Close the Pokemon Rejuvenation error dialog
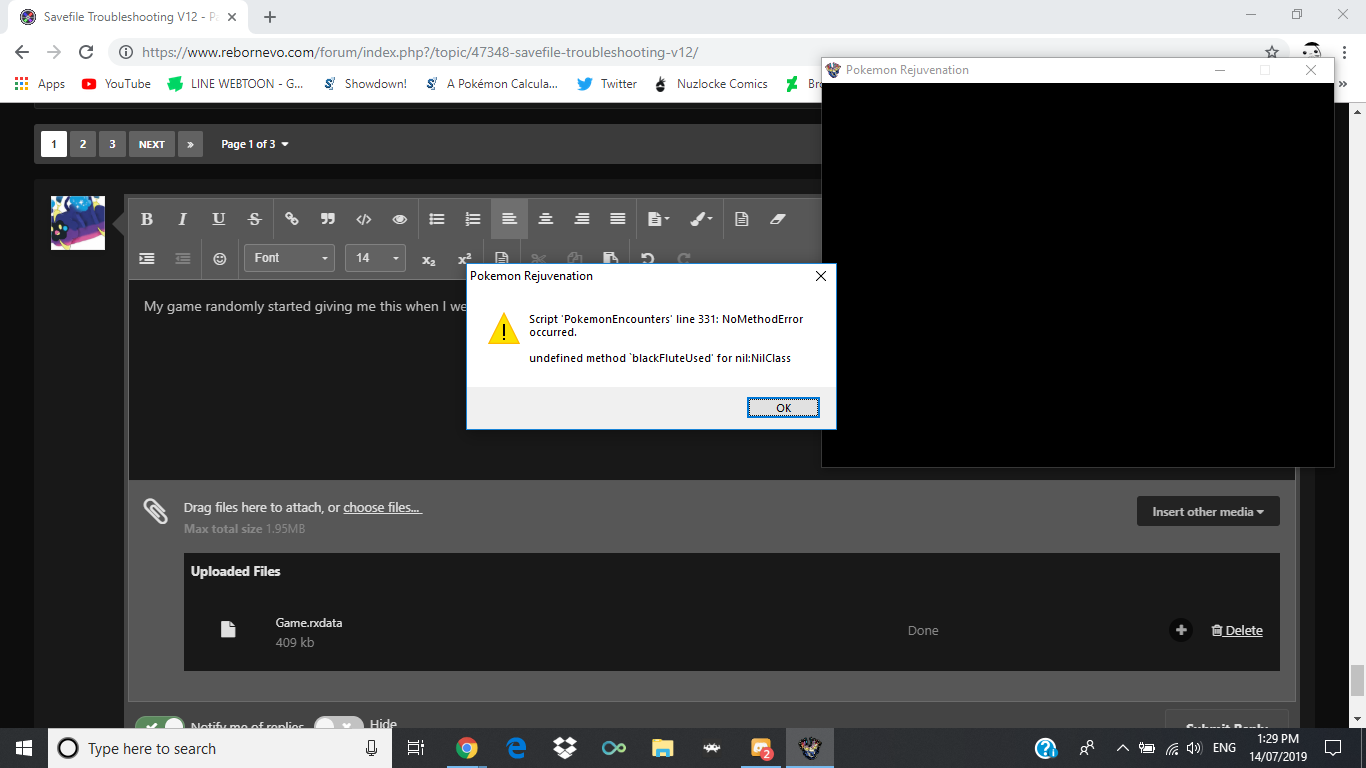This screenshot has width=1366, height=768. point(820,276)
